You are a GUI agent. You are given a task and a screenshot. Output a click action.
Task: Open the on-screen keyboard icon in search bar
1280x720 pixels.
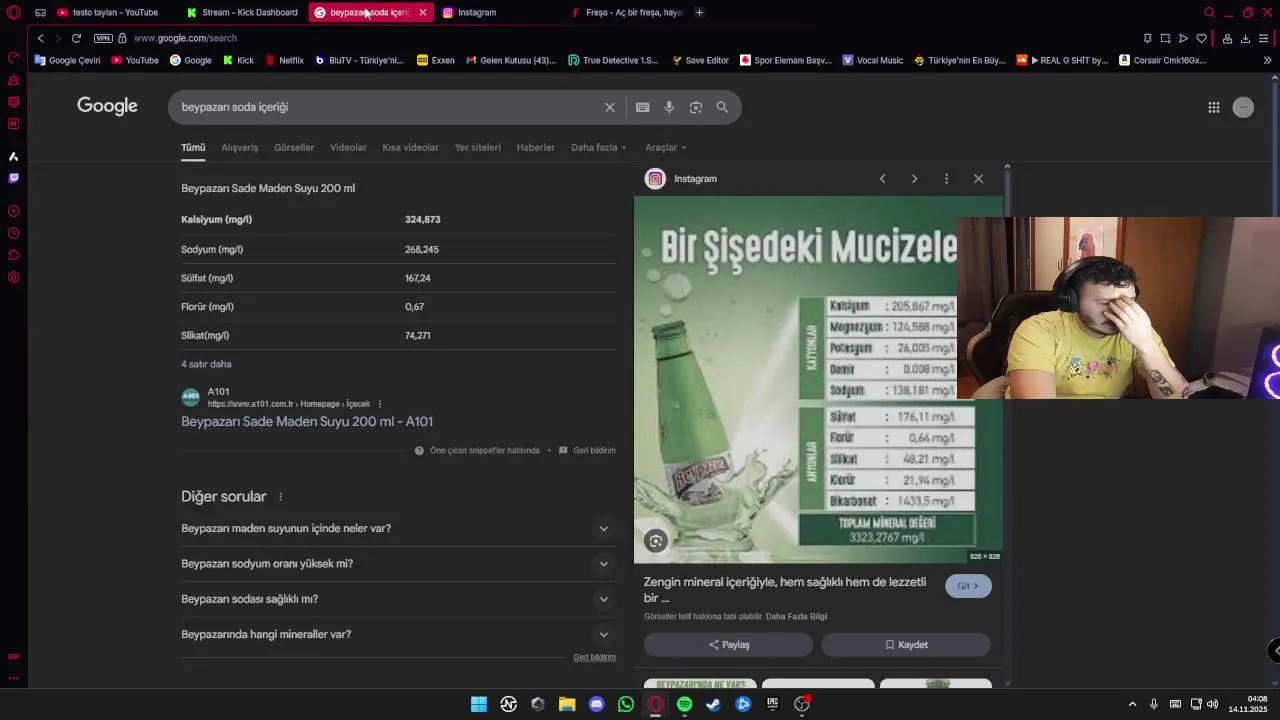click(x=642, y=107)
